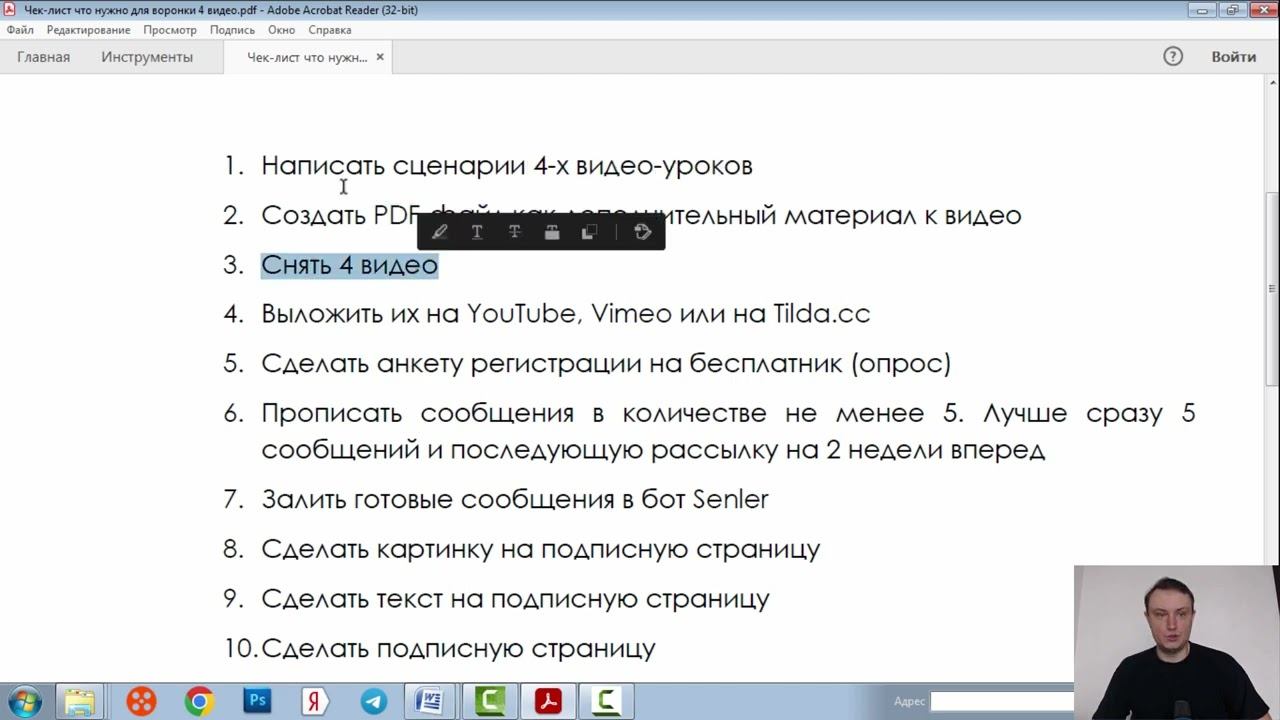Switch to the Инструменты tab
Viewport: 1280px width, 720px height.
pos(147,57)
